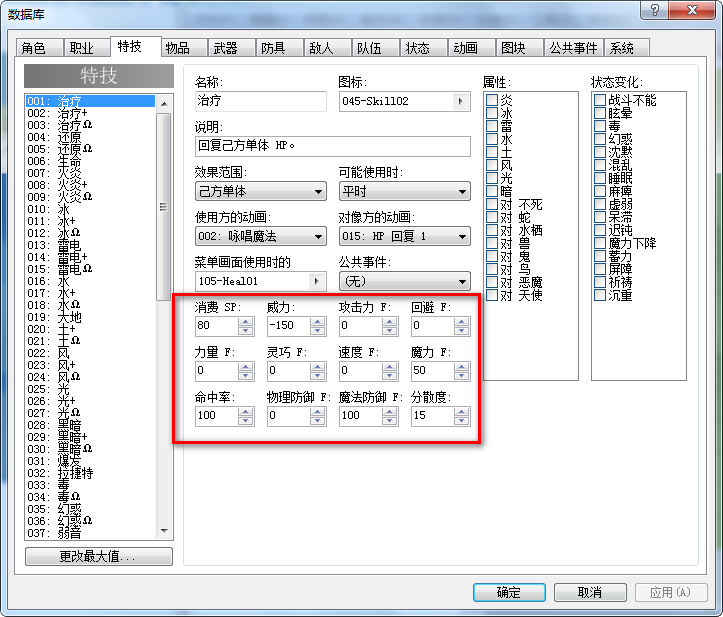Screen dimensions: 723x617
Task: Select skill 007: 火炎
Action: click(90, 173)
